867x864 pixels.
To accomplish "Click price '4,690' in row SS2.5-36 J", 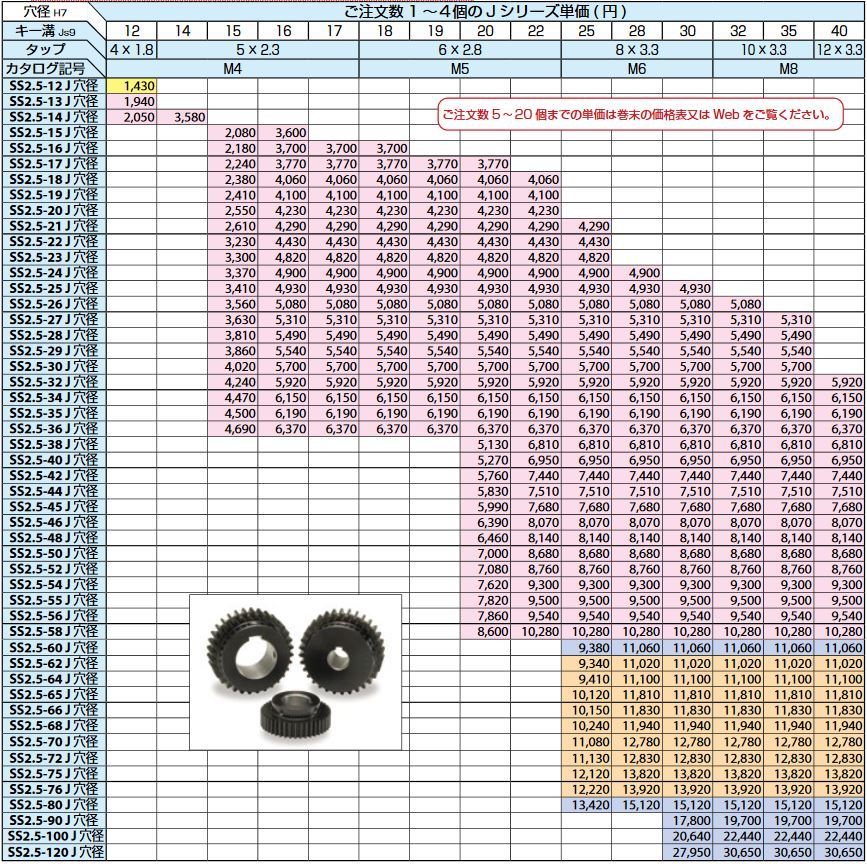I will [x=233, y=429].
